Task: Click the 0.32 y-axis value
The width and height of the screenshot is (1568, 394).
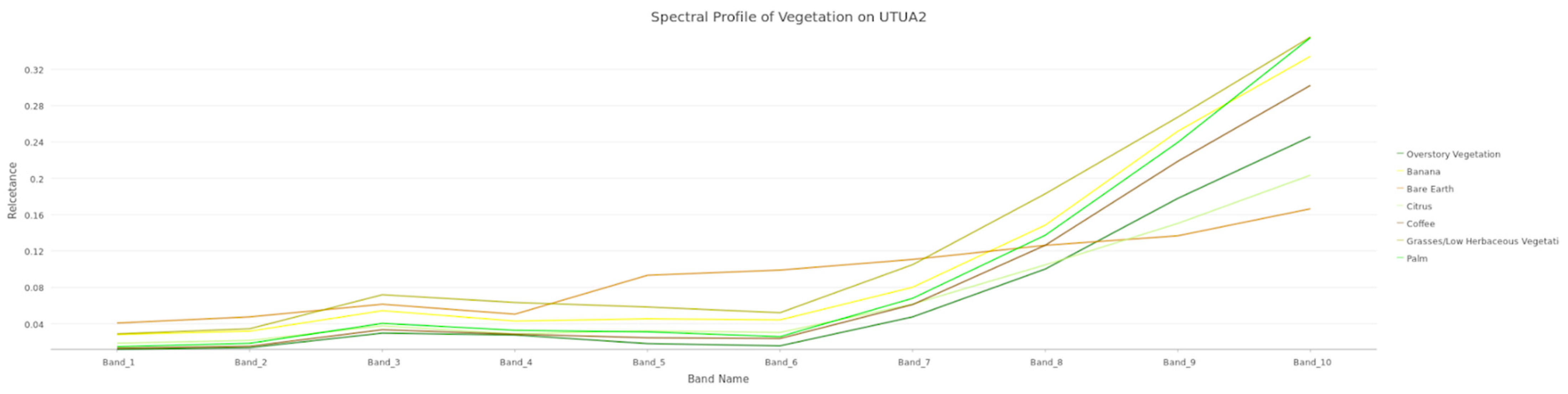Action: (34, 70)
